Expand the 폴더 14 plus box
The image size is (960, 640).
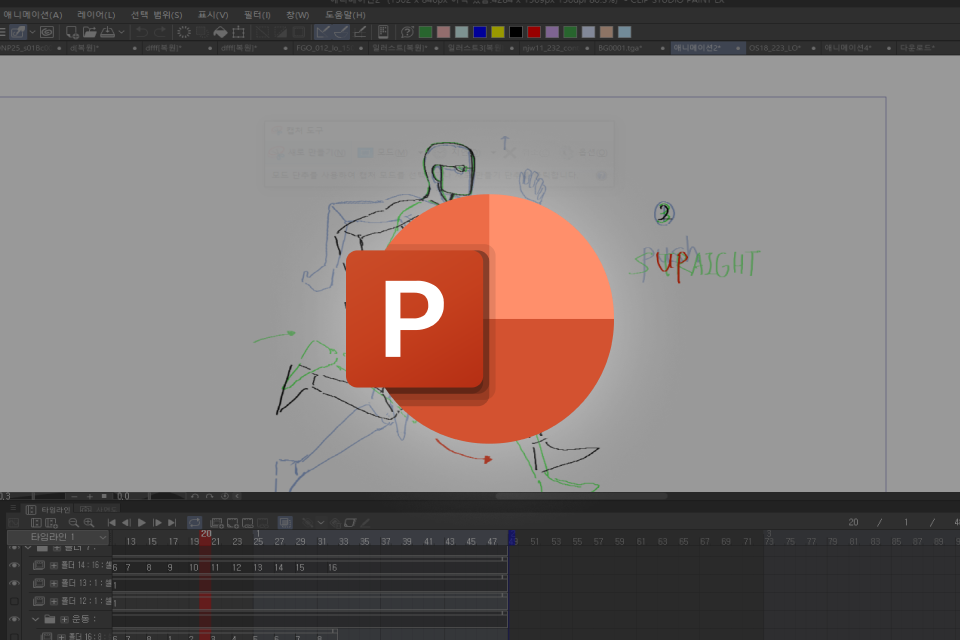coord(54,565)
